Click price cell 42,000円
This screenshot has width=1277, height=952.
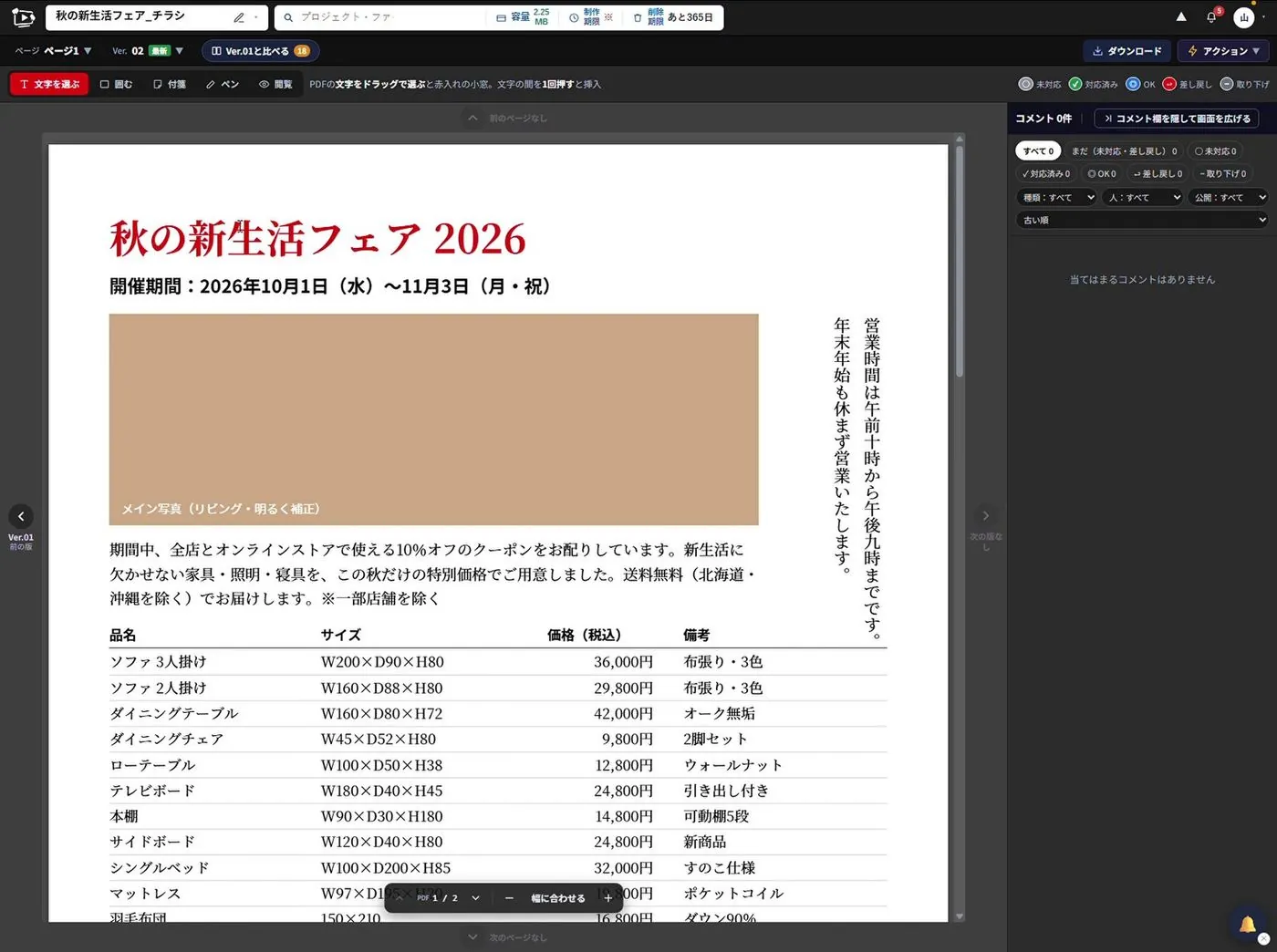[x=623, y=713]
